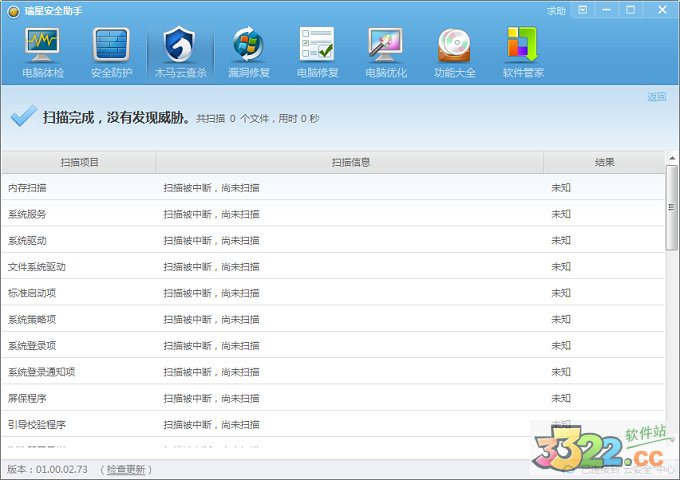Viewport: 680px width, 480px height.
Task: Click the version number 01.00.02.73 text
Action: [62, 469]
